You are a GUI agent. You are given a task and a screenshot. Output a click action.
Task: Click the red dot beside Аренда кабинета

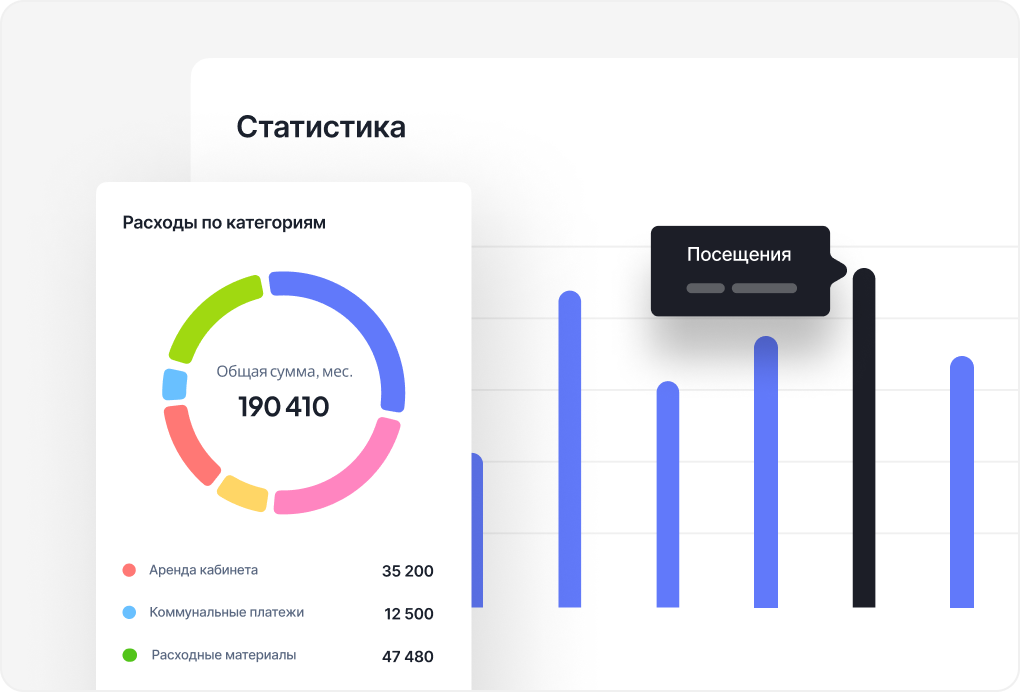tap(127, 569)
